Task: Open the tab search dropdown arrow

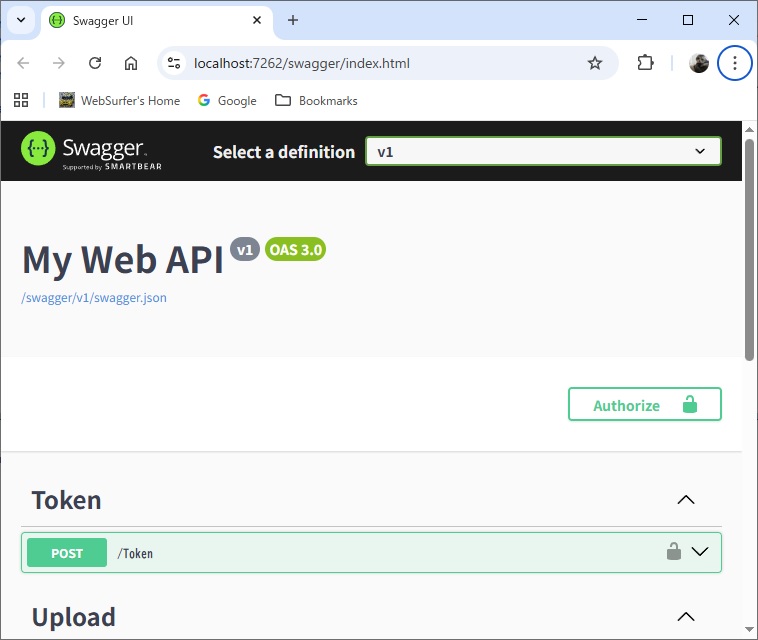Action: pos(21,20)
